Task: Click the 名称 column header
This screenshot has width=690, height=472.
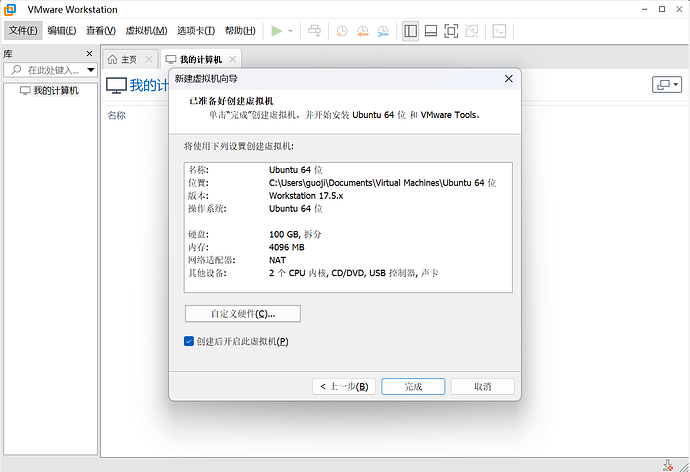Action: coord(117,115)
